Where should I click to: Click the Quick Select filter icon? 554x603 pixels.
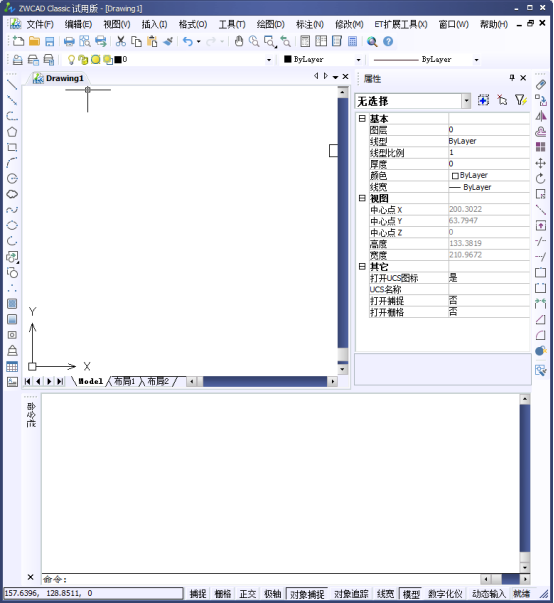click(x=521, y=100)
